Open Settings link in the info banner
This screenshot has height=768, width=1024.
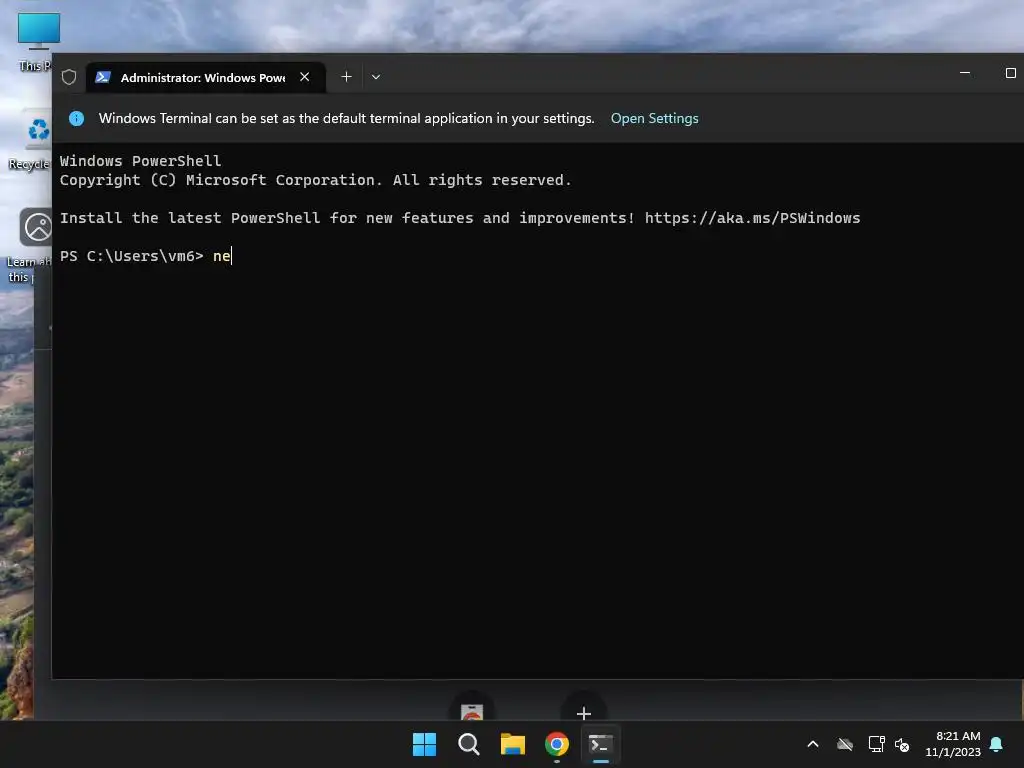(x=654, y=118)
